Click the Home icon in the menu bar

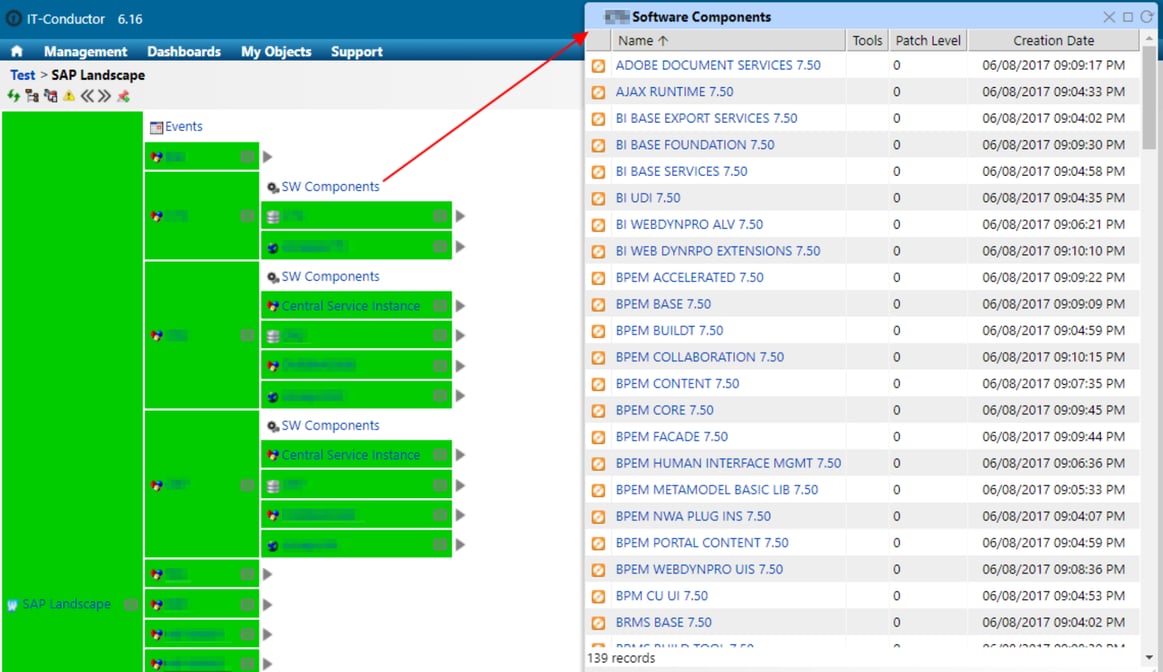click(x=16, y=51)
